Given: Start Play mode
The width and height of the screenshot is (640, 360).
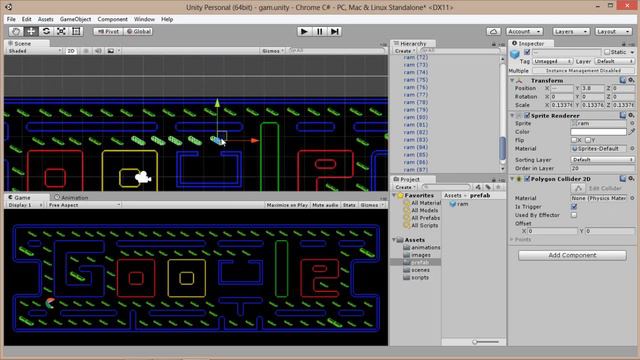Looking at the screenshot, I should 304,31.
